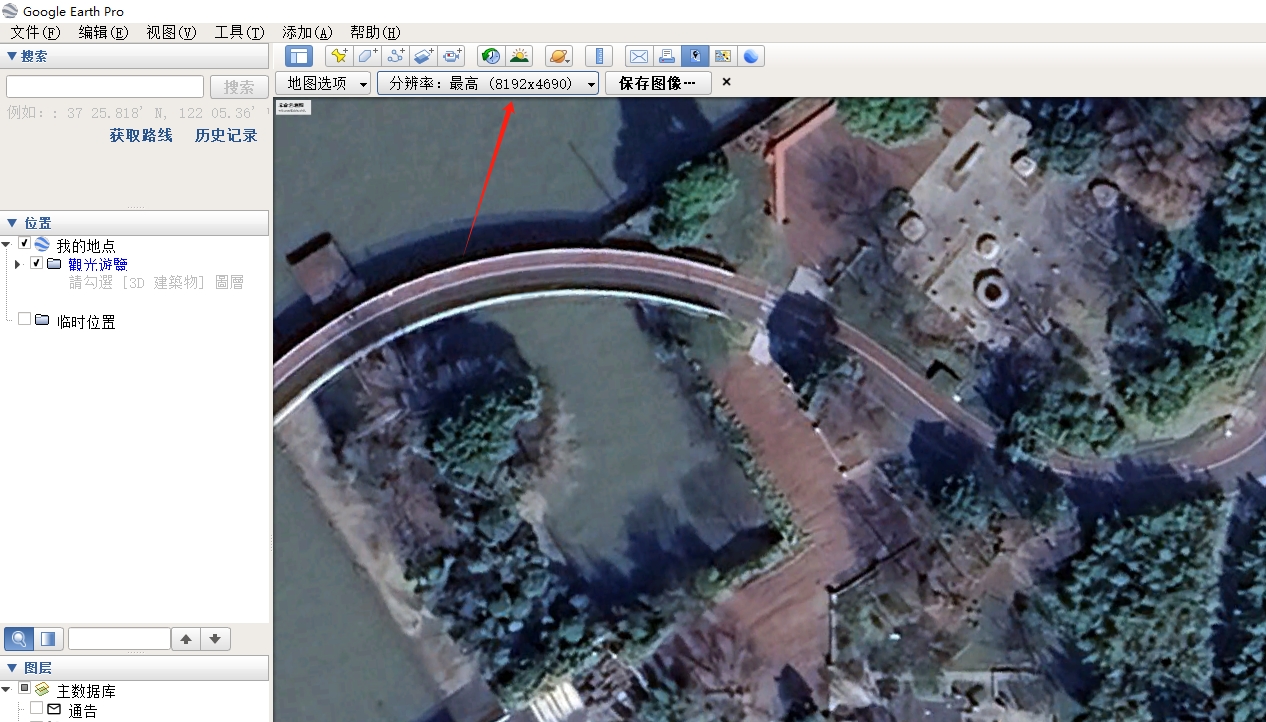Click the layers icon beside 主数据库
1266x722 pixels.
[x=42, y=690]
